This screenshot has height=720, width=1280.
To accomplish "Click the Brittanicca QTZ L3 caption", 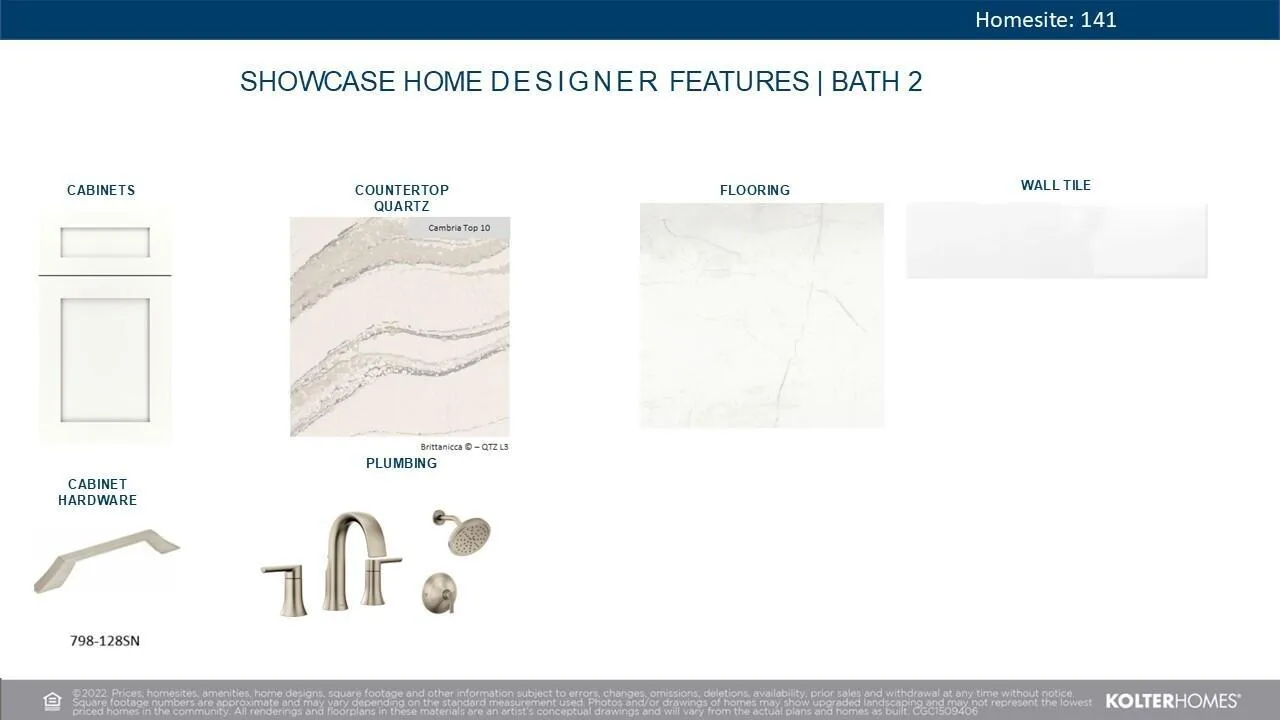I will 464,447.
